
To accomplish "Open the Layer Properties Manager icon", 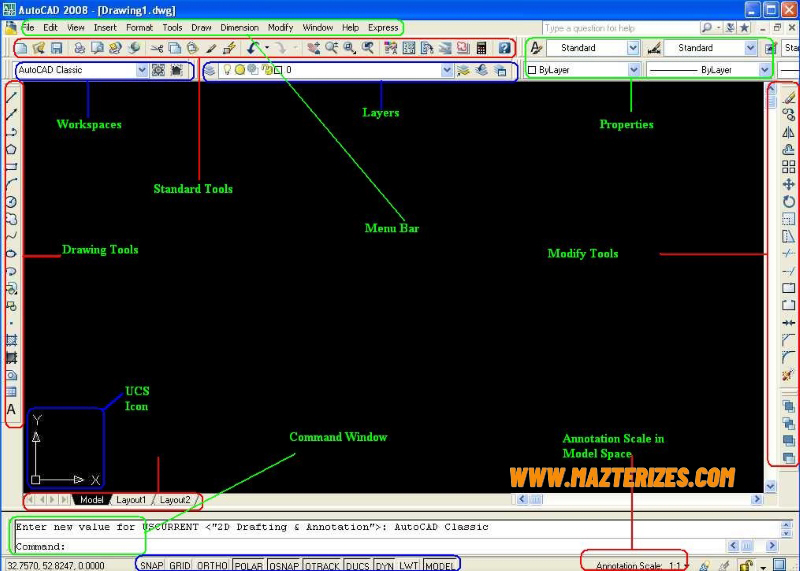I will [210, 70].
